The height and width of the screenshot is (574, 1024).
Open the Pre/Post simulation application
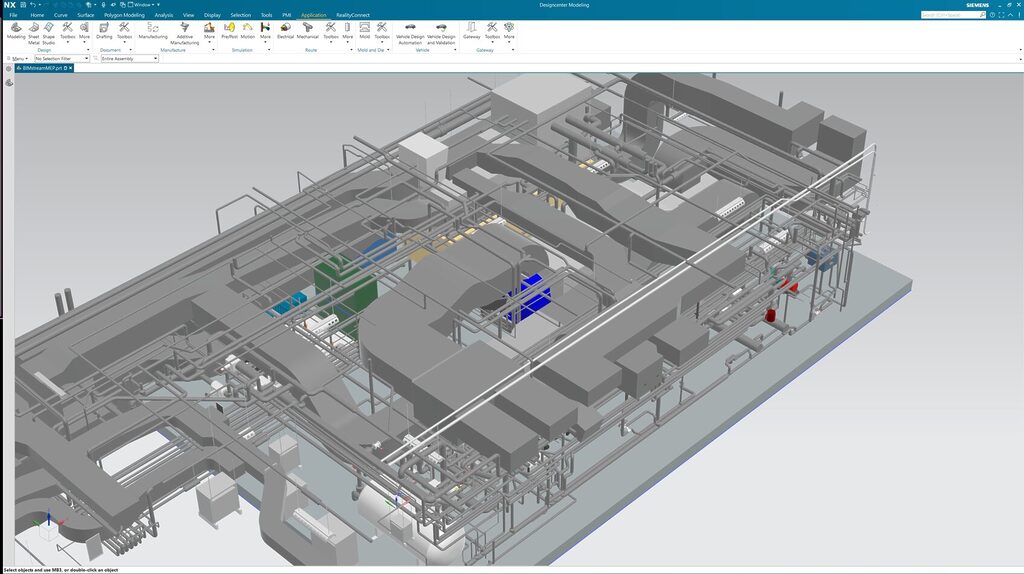[229, 29]
